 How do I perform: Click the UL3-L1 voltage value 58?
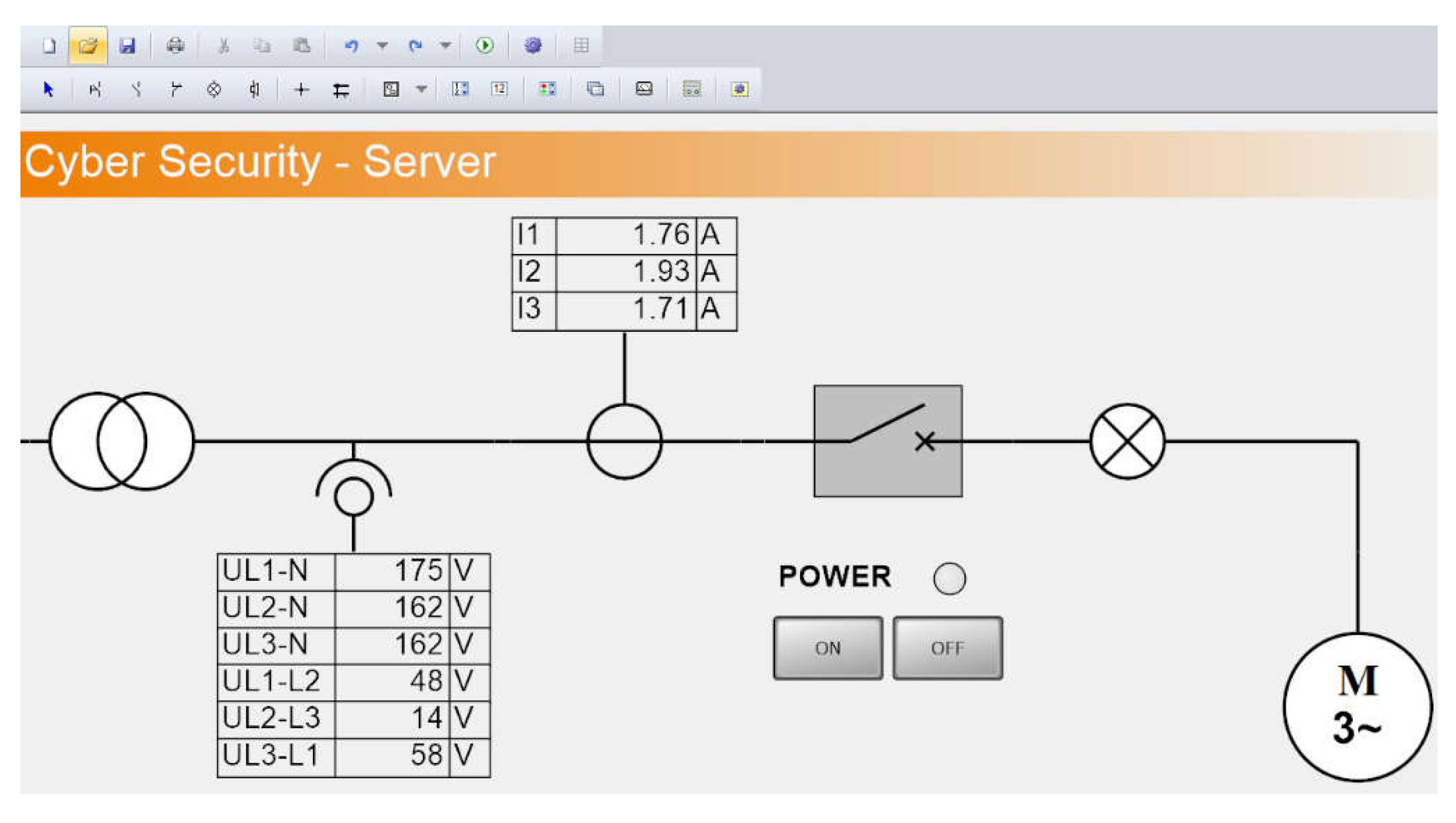pyautogui.click(x=426, y=755)
